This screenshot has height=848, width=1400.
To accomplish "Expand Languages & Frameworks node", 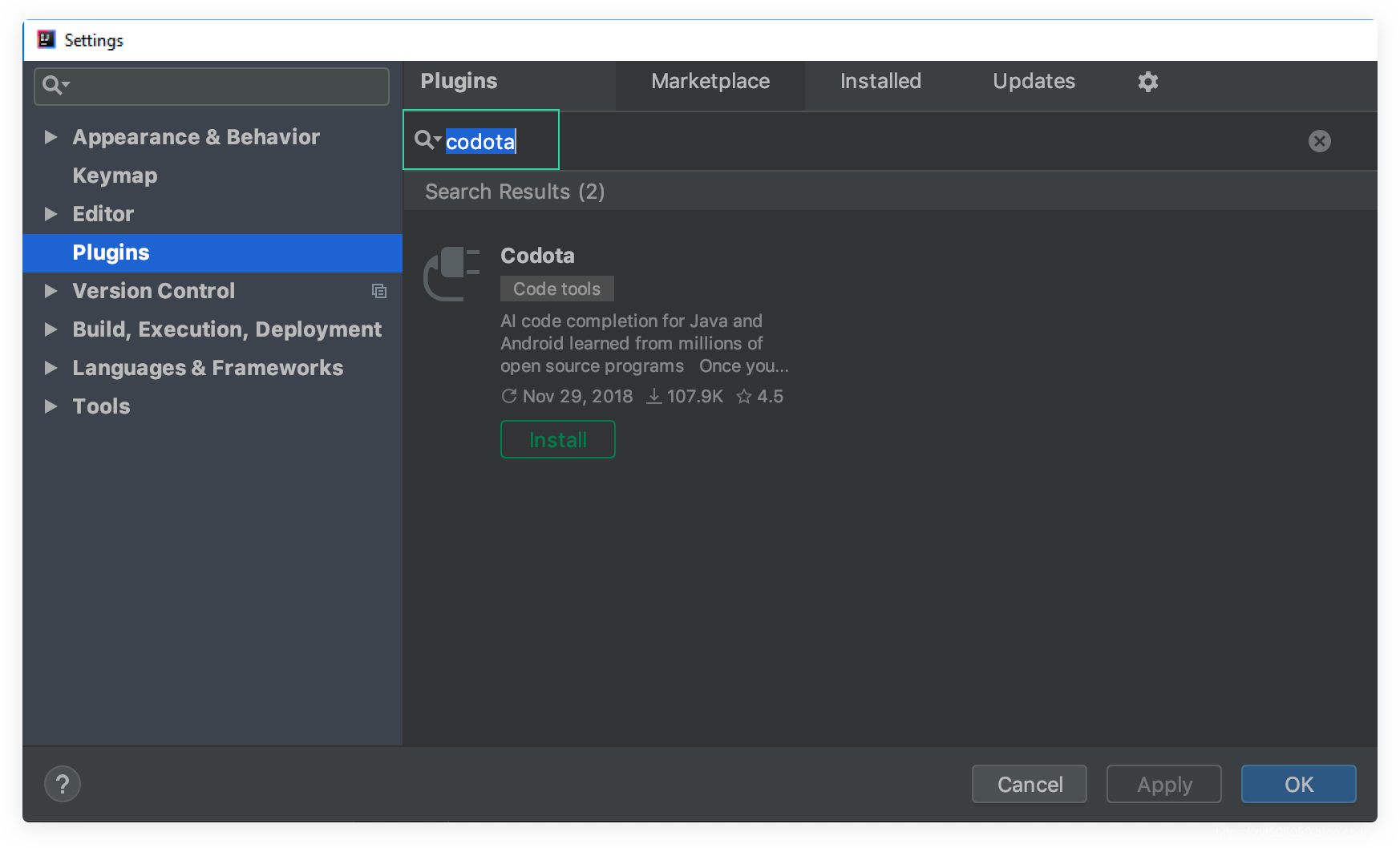I will point(51,368).
